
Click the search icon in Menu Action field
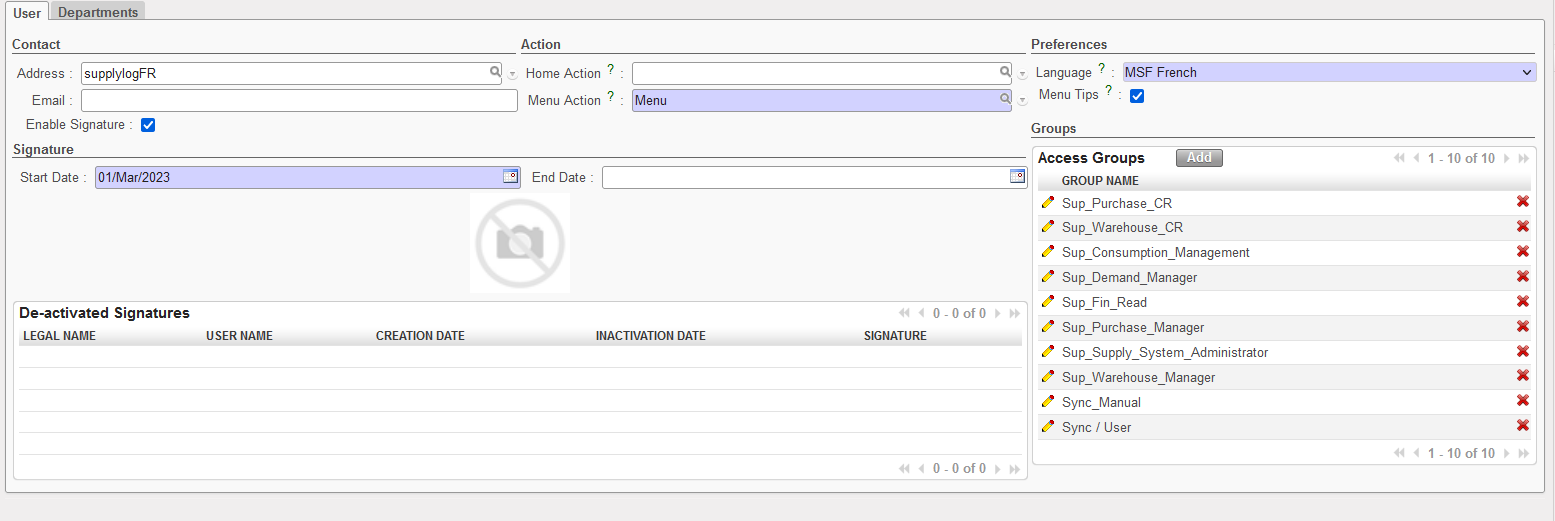[1005, 99]
